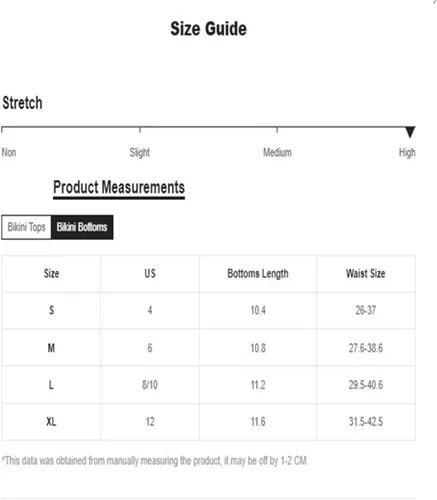Click the Medium tick on stretch scale
This screenshot has height=500, width=437.
point(277,130)
